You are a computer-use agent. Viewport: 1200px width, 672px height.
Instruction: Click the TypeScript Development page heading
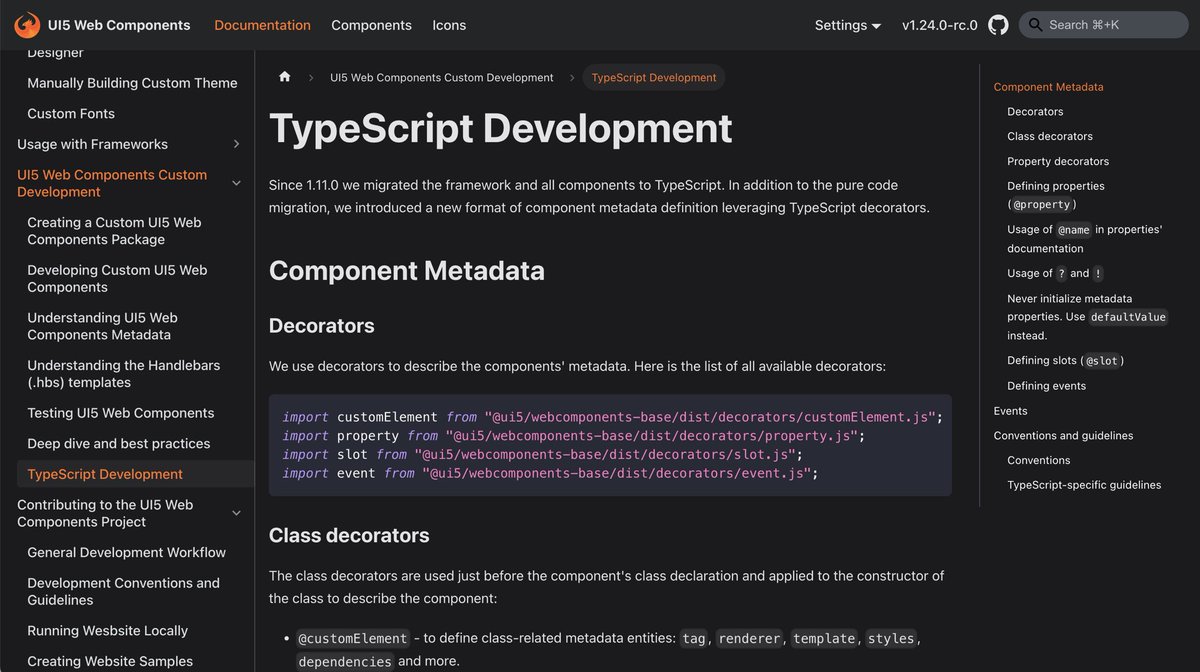click(501, 129)
